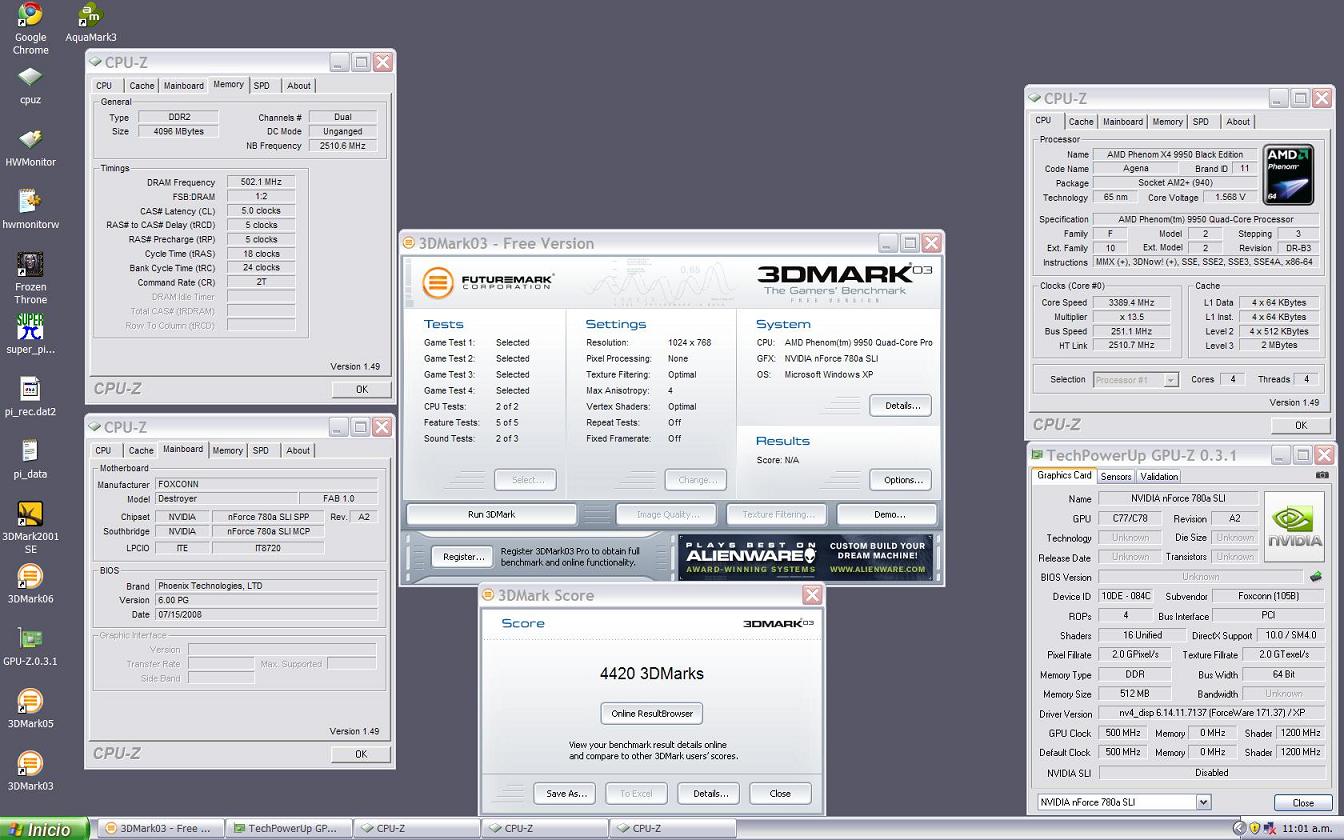
Task: Click Details in 3DMark Score dialog
Action: pos(710,794)
